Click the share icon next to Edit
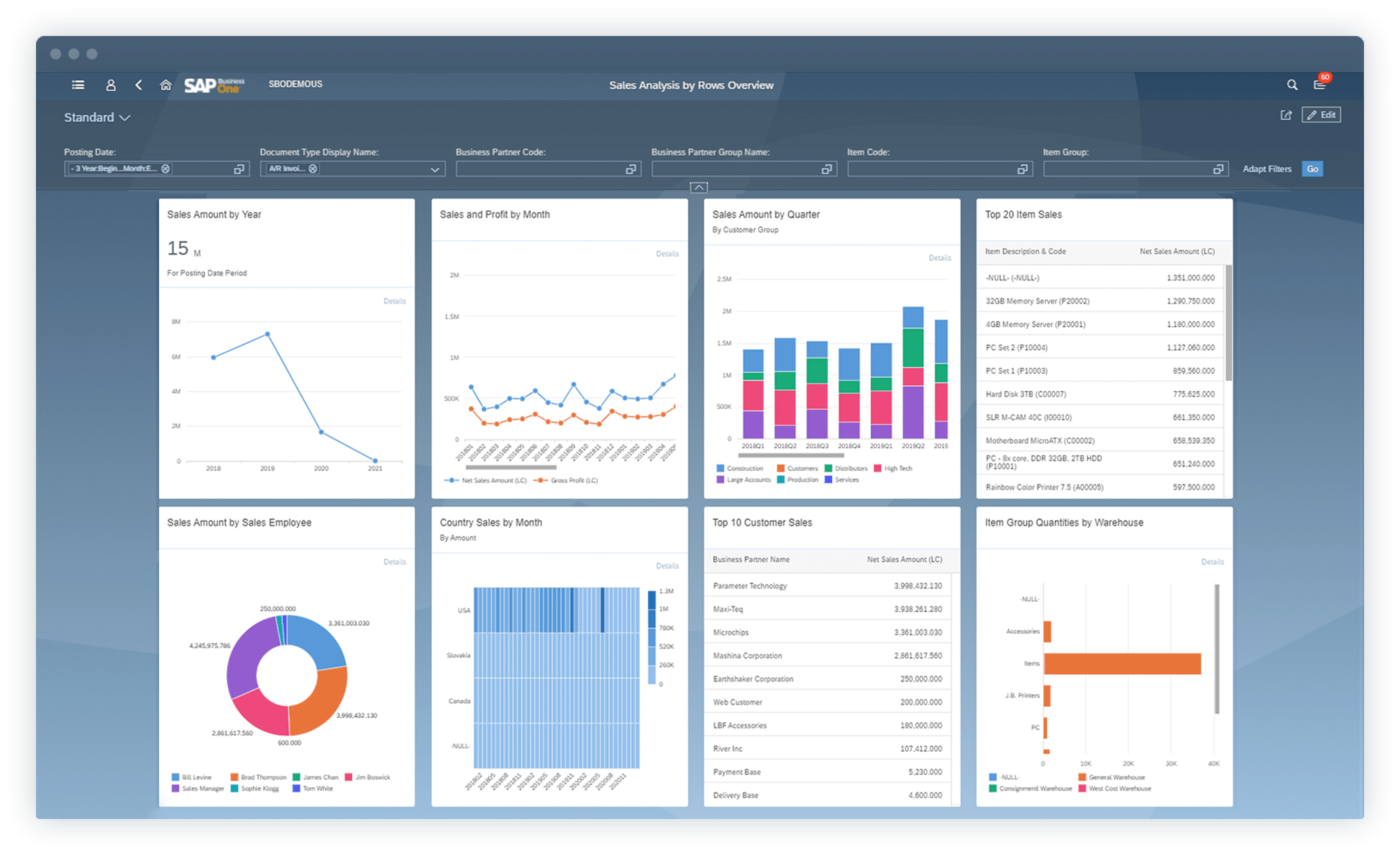 point(1286,115)
